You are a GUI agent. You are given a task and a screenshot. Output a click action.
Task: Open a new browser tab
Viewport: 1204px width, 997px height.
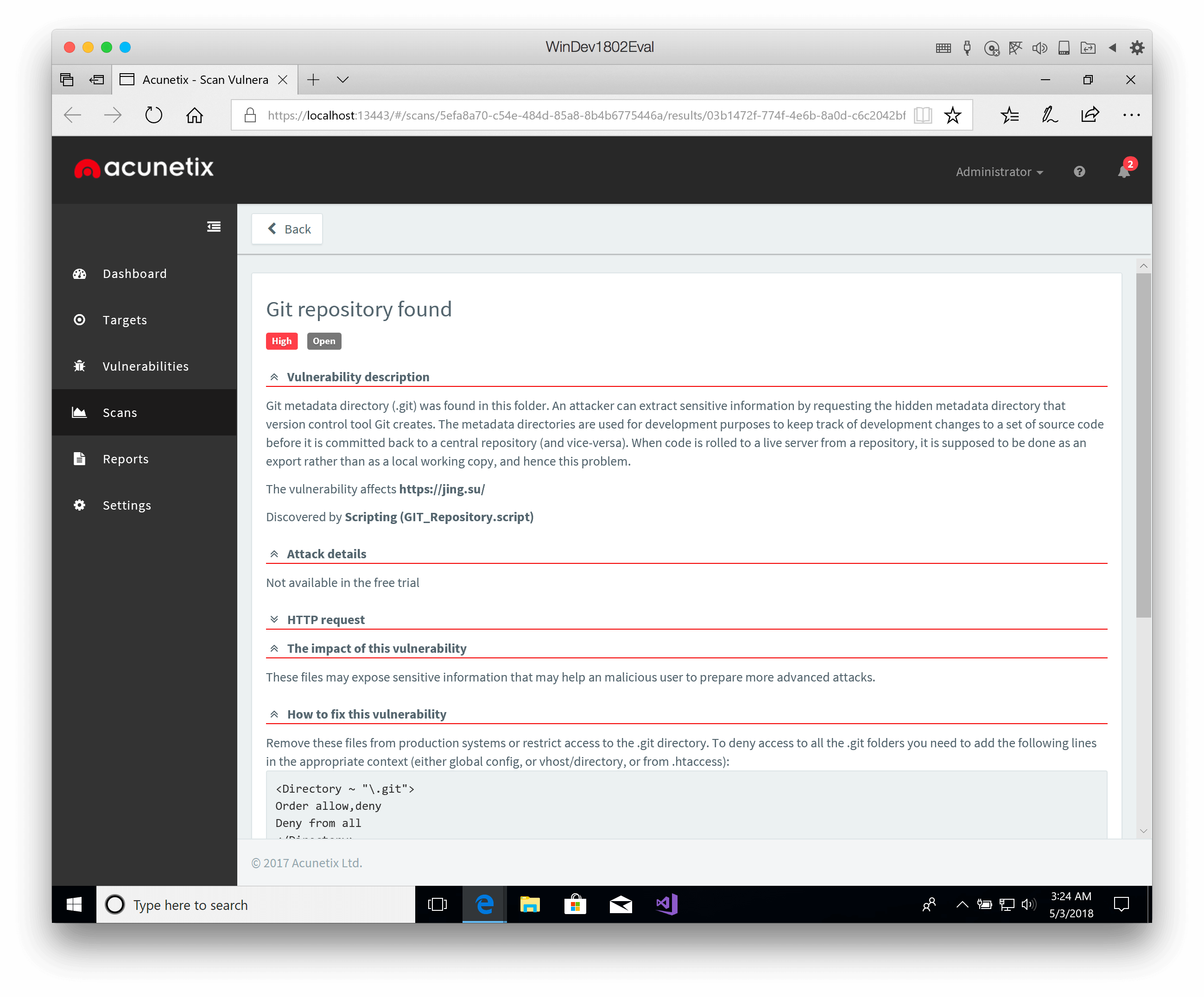coord(313,80)
